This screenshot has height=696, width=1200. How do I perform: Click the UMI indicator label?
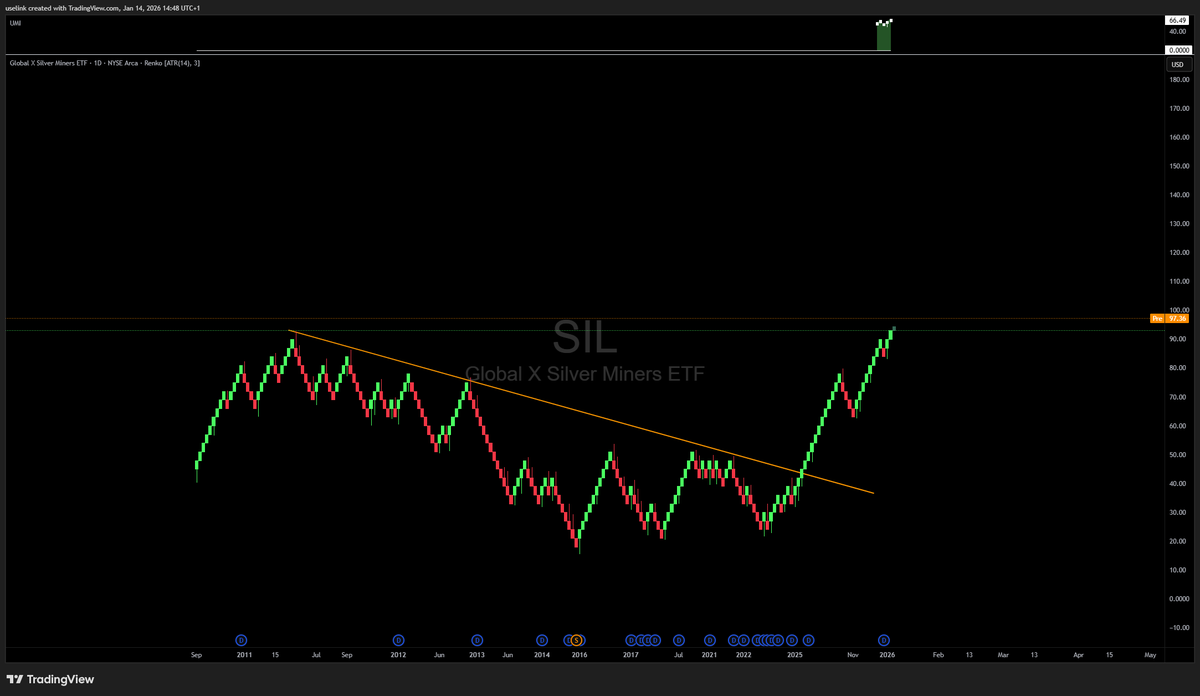tap(15, 21)
